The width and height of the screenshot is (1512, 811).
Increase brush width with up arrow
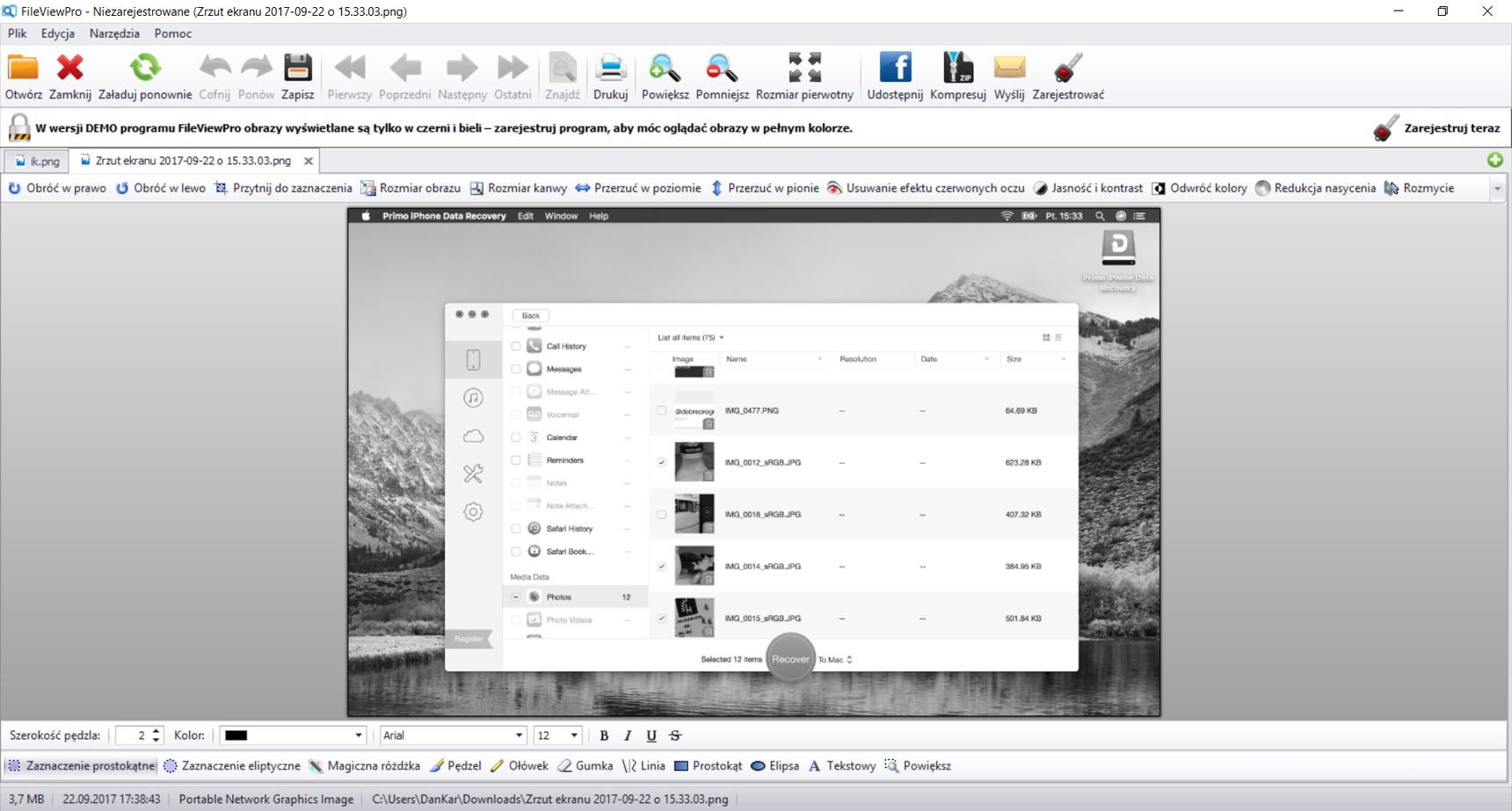pos(156,731)
